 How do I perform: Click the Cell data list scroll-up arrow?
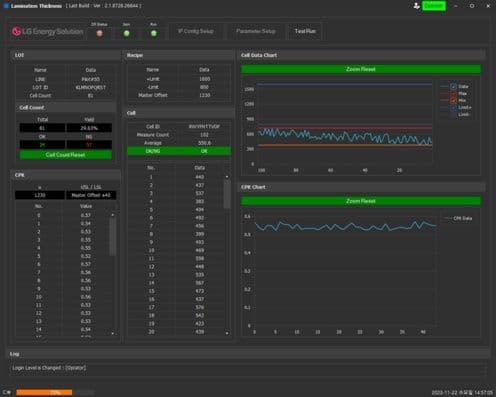227,177
